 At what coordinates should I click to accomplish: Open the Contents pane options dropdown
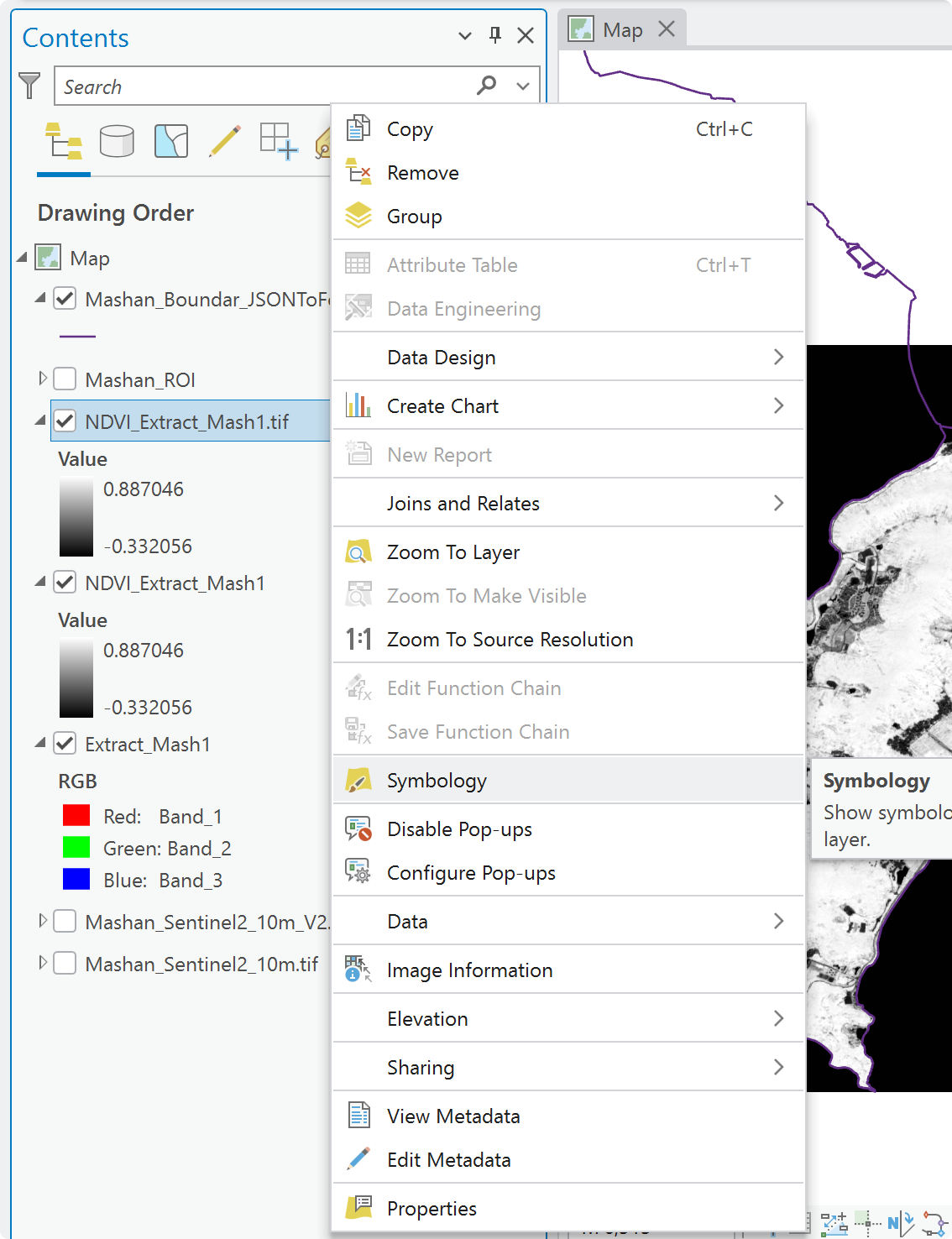click(x=464, y=35)
